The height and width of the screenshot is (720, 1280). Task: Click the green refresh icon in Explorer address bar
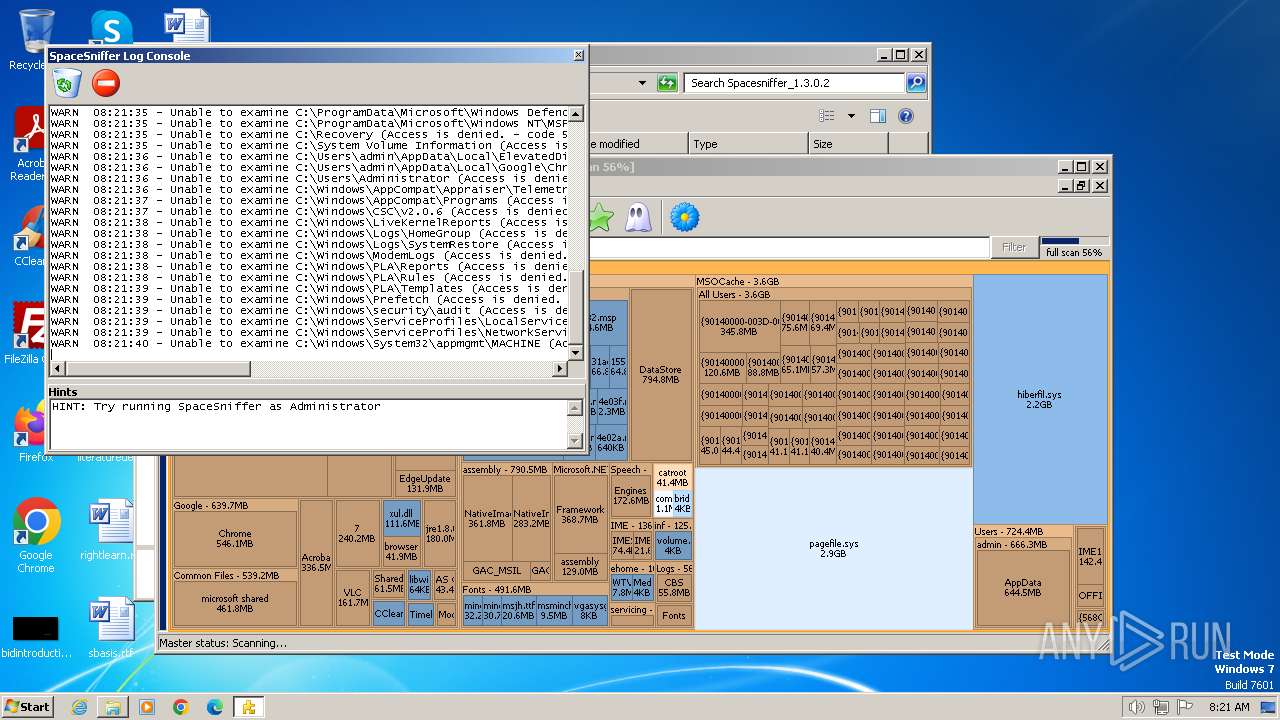(x=667, y=83)
